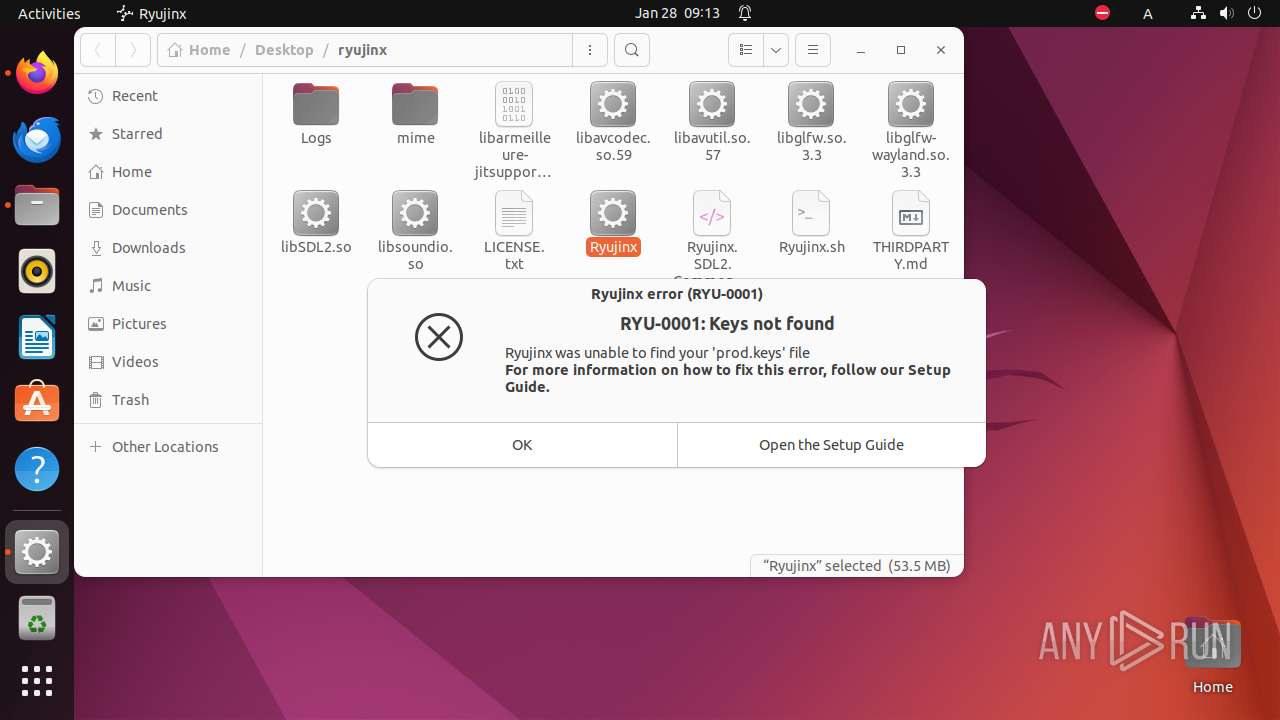Open Help from the dock
1280x720 pixels.
[37, 469]
